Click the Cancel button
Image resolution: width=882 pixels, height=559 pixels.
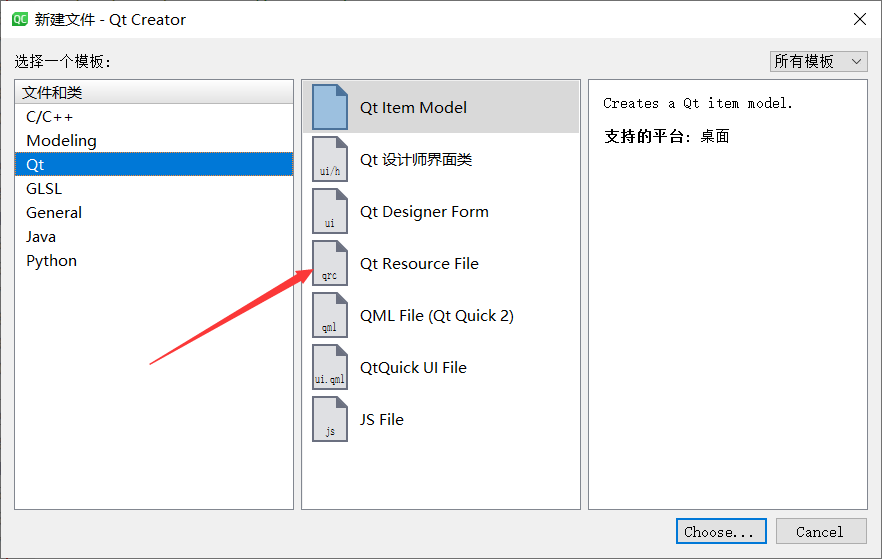click(x=821, y=531)
